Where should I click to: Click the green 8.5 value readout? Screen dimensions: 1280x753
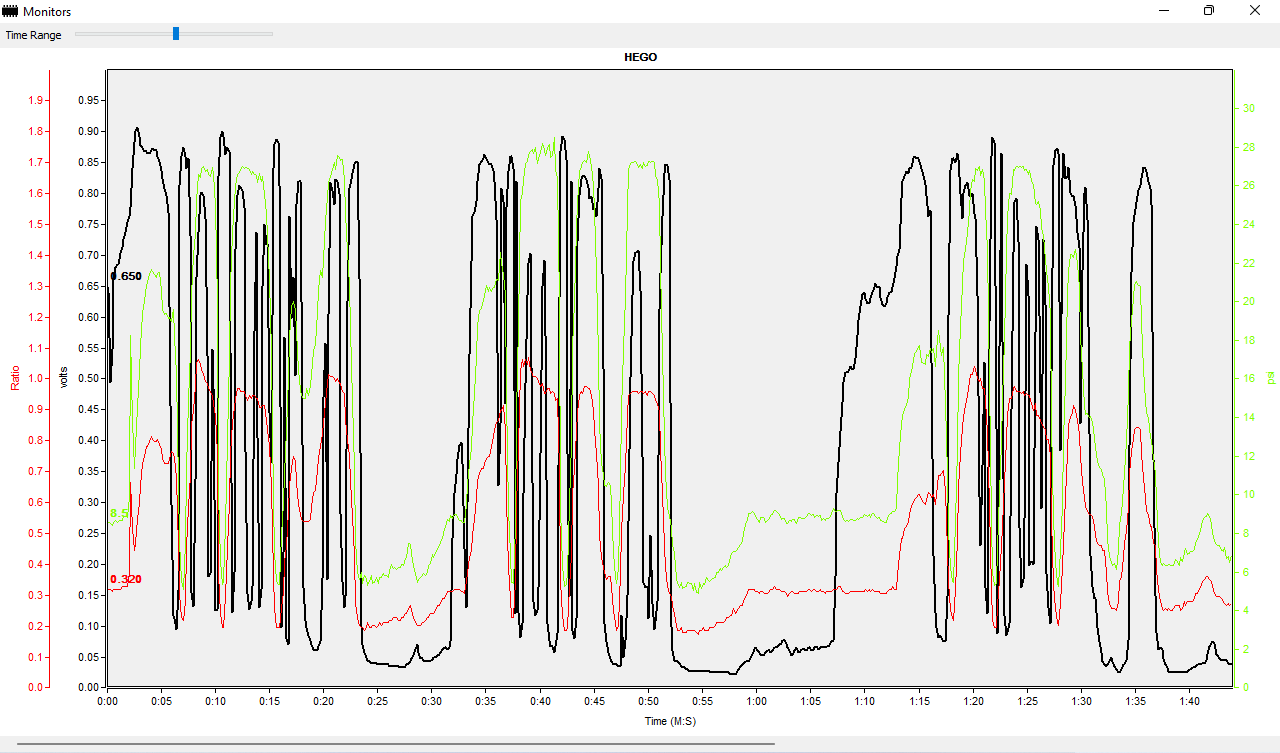click(119, 514)
